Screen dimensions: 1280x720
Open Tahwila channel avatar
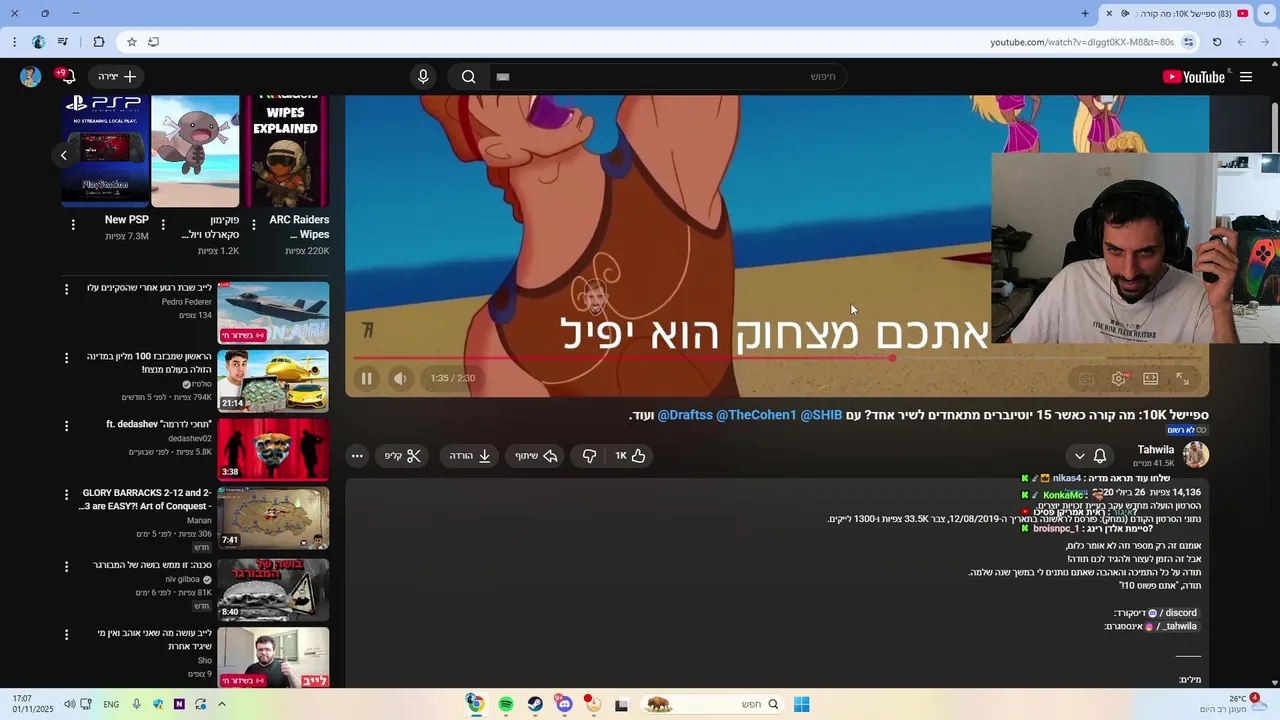click(1196, 455)
